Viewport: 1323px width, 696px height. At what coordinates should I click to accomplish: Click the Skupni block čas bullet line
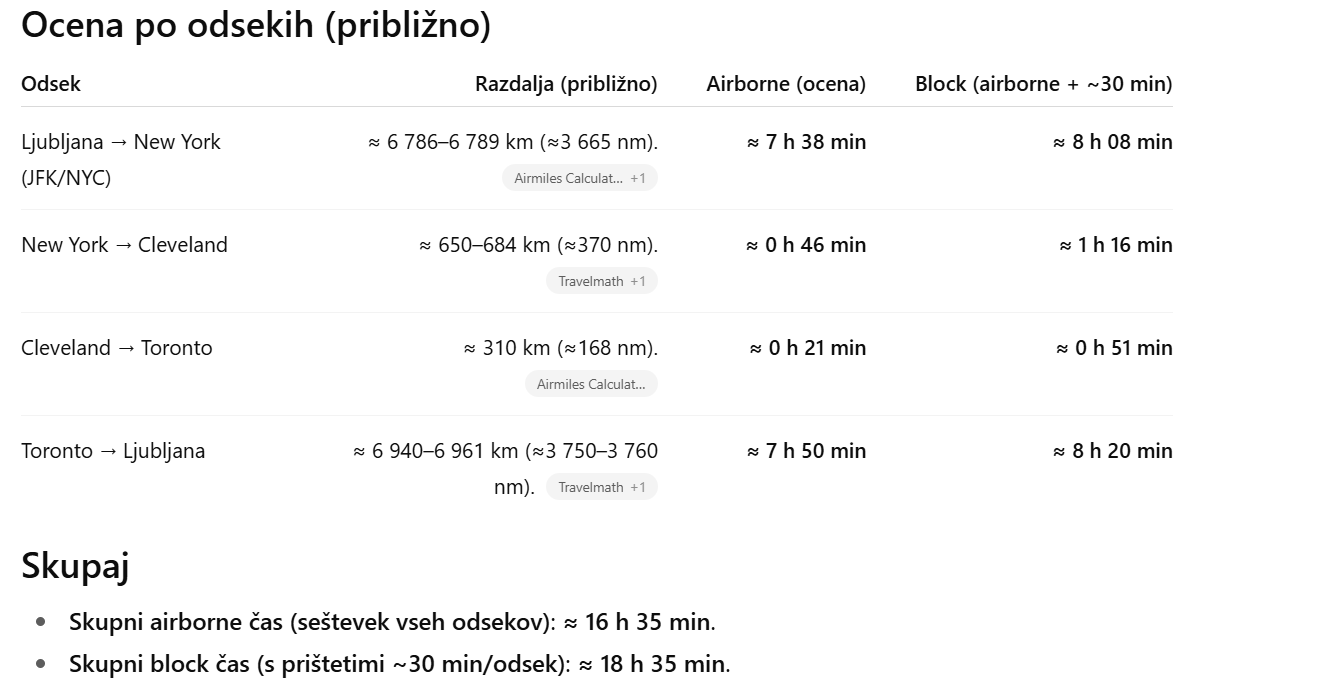(x=400, y=664)
